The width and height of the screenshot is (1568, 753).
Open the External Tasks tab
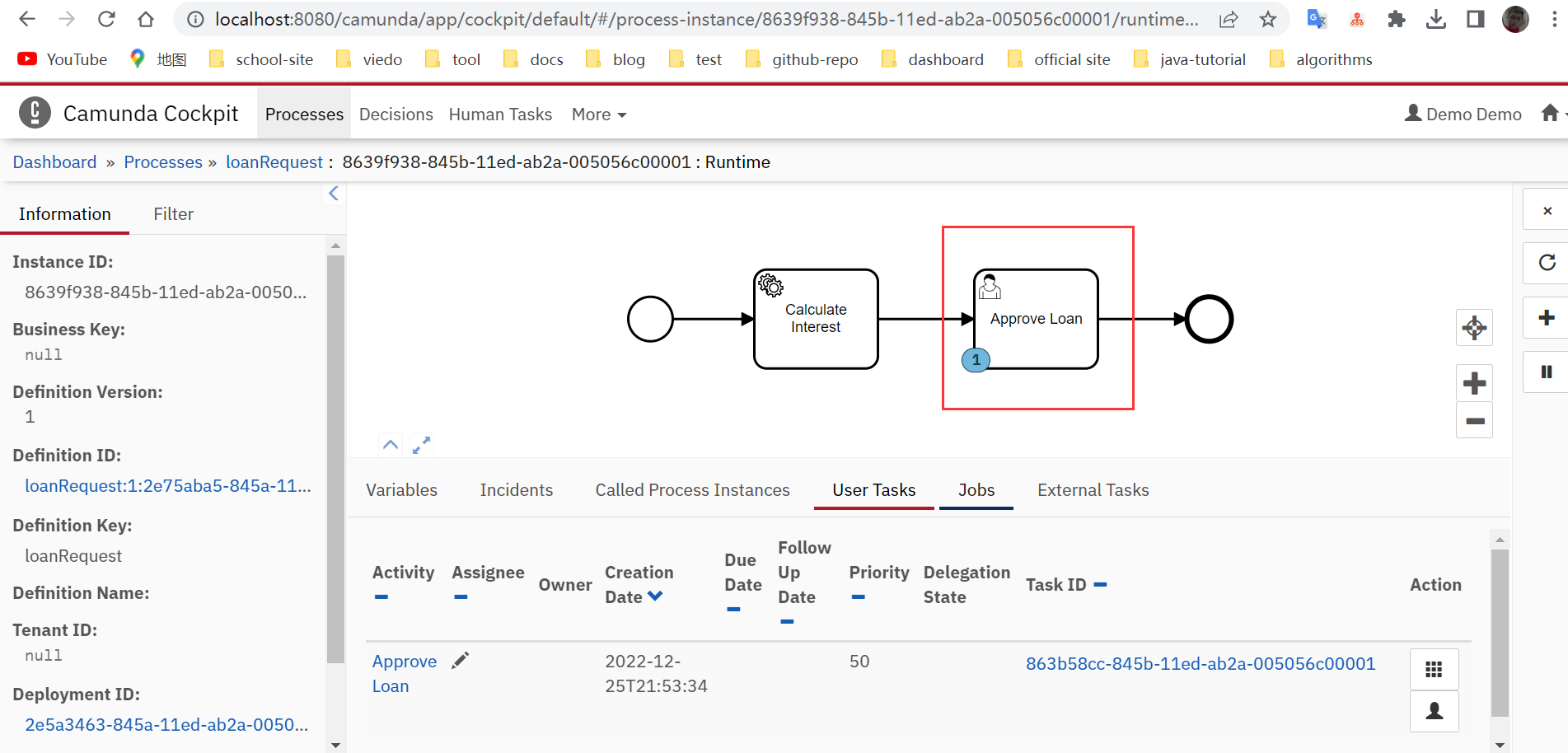pyautogui.click(x=1093, y=490)
